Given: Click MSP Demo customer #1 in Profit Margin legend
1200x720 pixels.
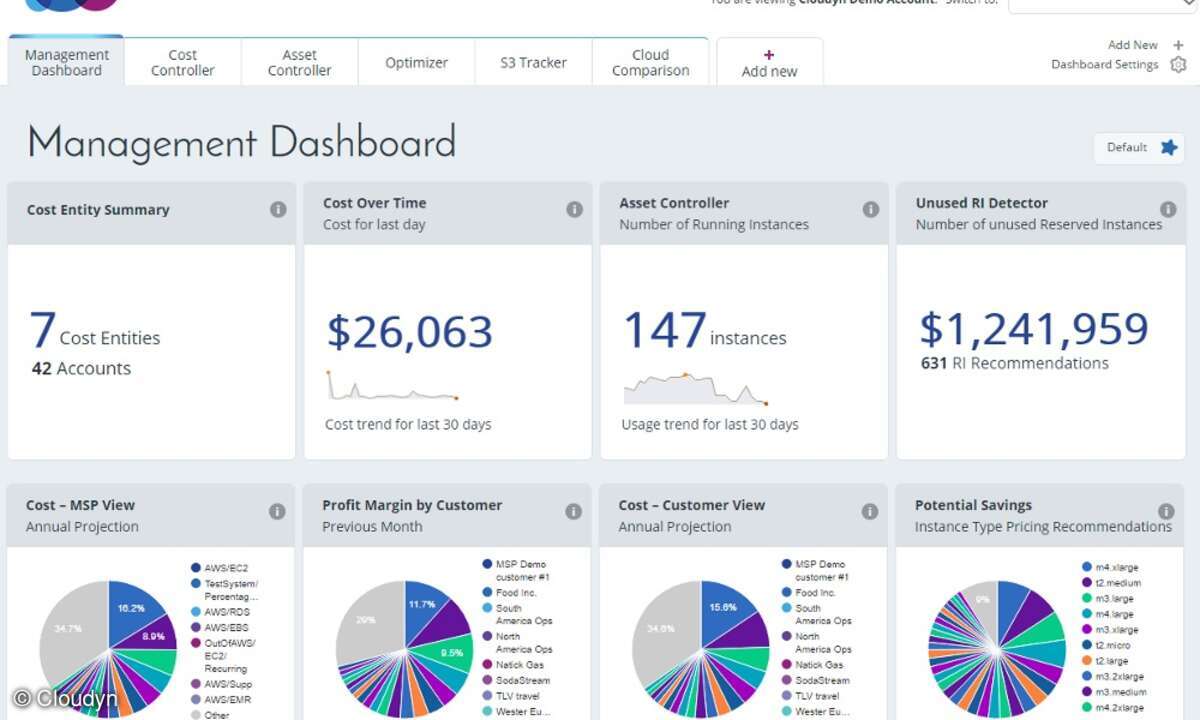Looking at the screenshot, I should [516, 570].
